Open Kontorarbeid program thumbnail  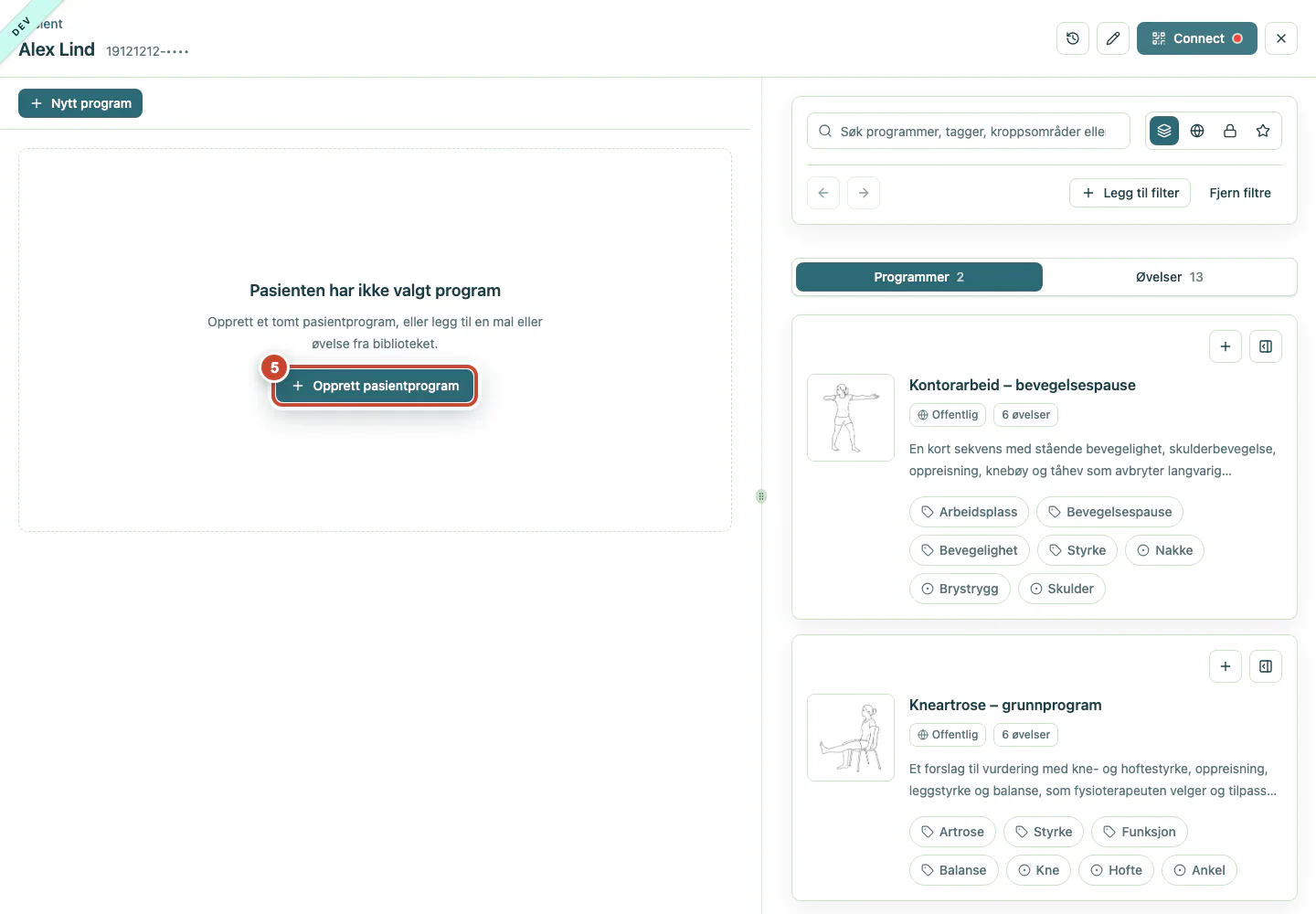851,418
